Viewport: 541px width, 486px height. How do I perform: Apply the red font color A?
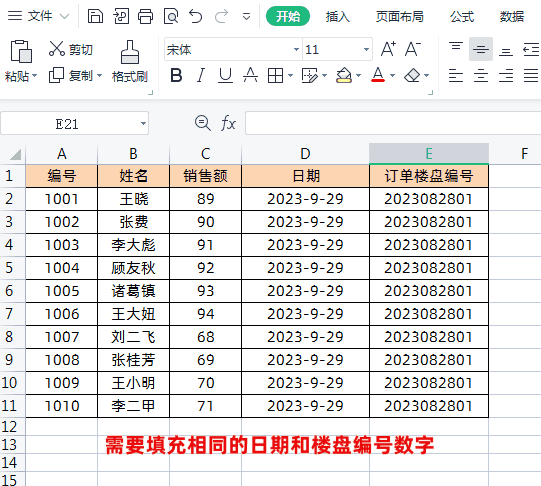tap(378, 75)
